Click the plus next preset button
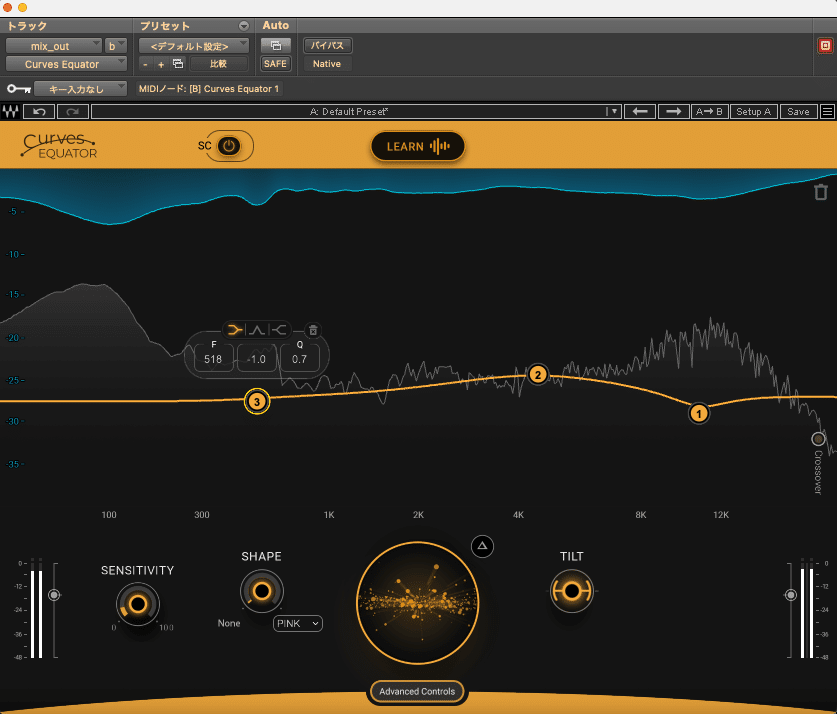 pyautogui.click(x=161, y=64)
